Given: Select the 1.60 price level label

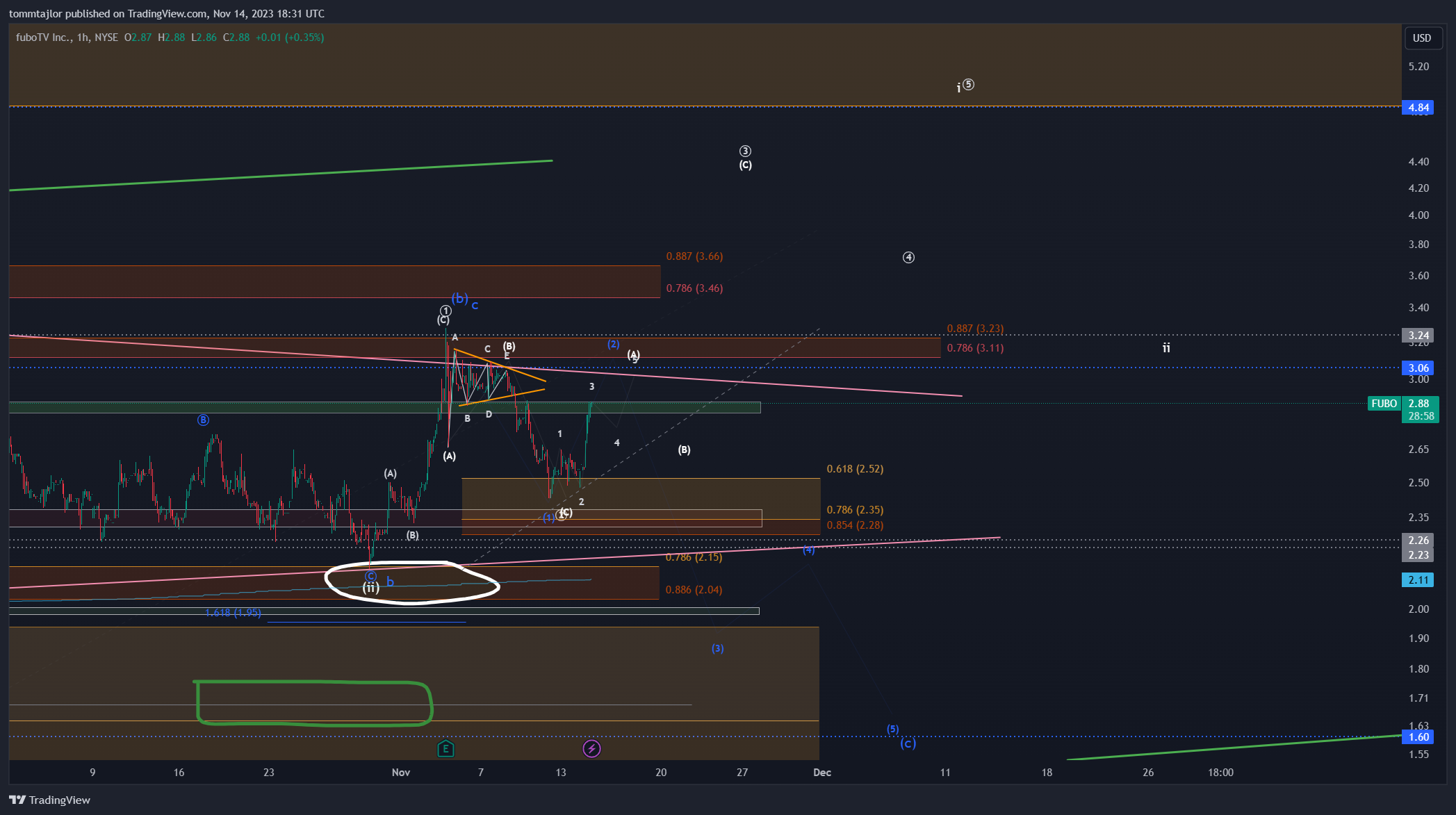Looking at the screenshot, I should tap(1418, 737).
